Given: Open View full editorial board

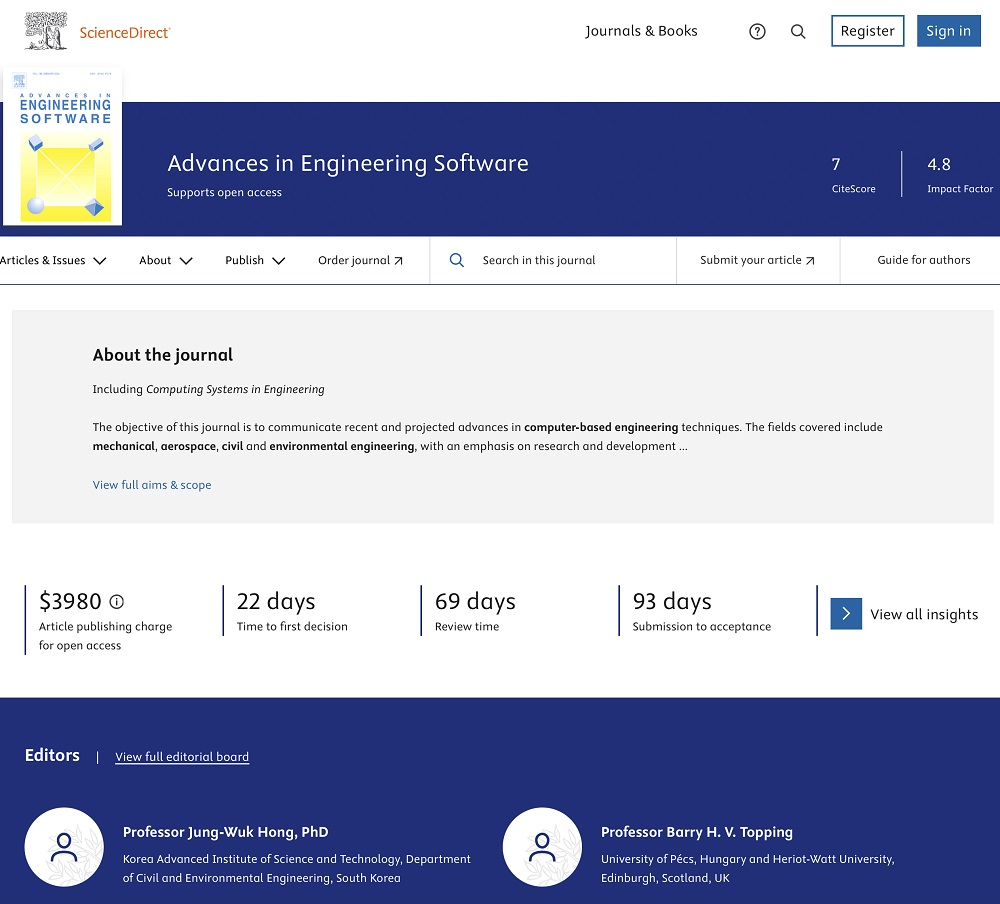Looking at the screenshot, I should [182, 757].
